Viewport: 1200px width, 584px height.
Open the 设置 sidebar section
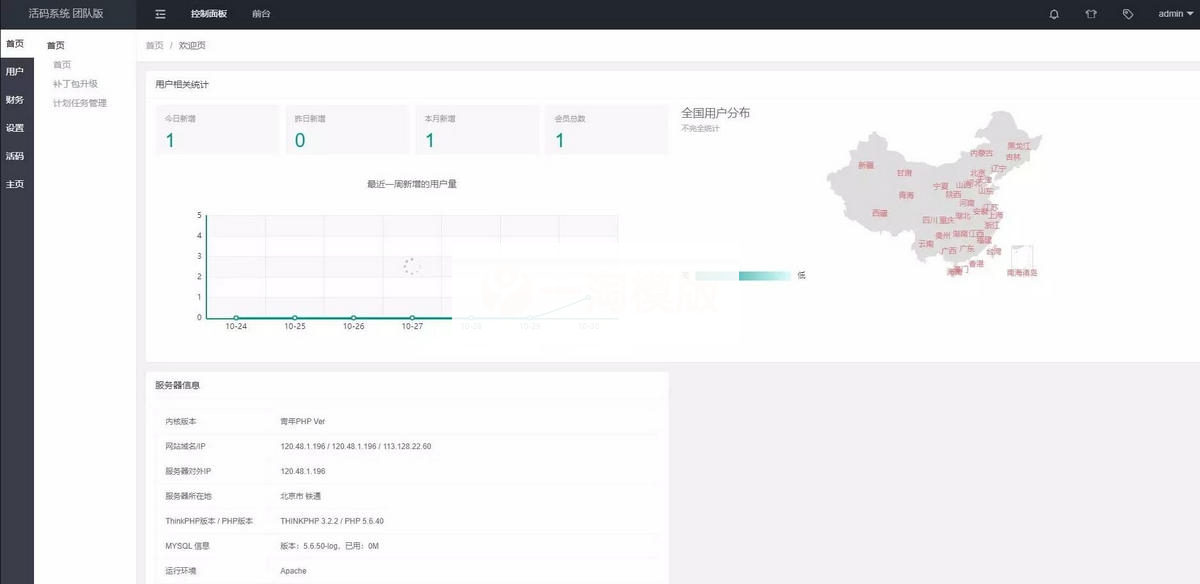(x=14, y=127)
